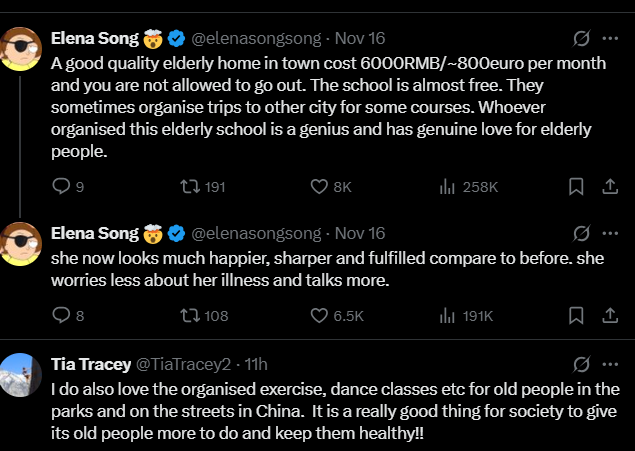View analytics showing 258K views
635x451 pixels.
[449, 186]
